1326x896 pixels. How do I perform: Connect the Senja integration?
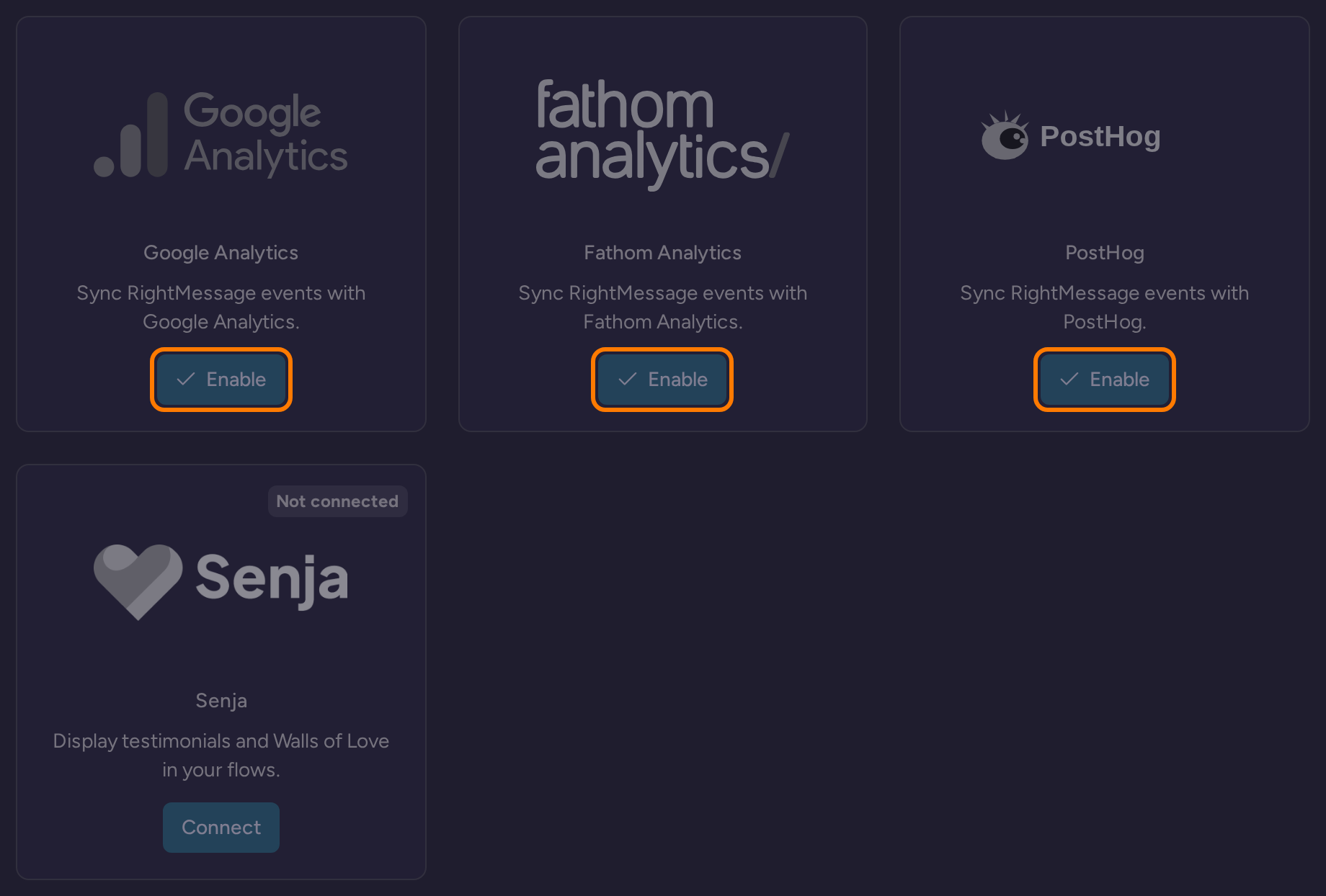pyautogui.click(x=221, y=828)
